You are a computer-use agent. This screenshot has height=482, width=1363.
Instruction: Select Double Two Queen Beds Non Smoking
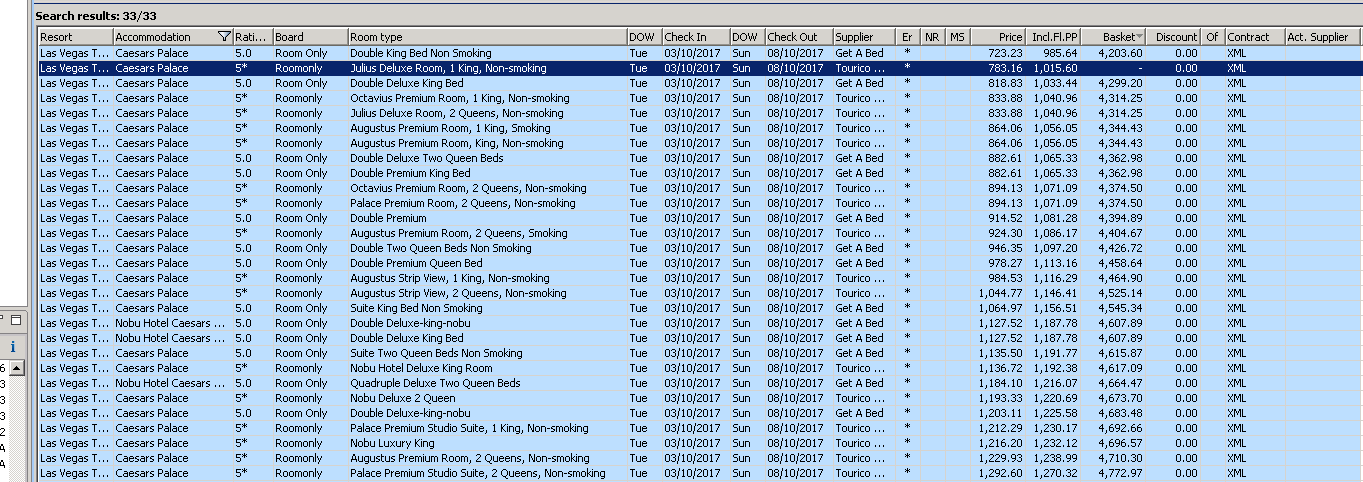[x=700, y=248]
